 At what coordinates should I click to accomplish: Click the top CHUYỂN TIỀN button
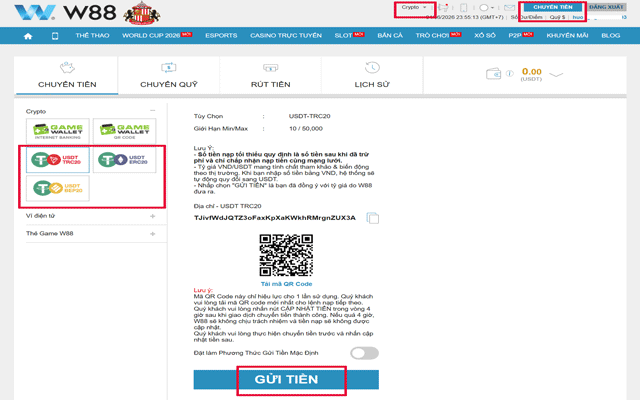(553, 7)
